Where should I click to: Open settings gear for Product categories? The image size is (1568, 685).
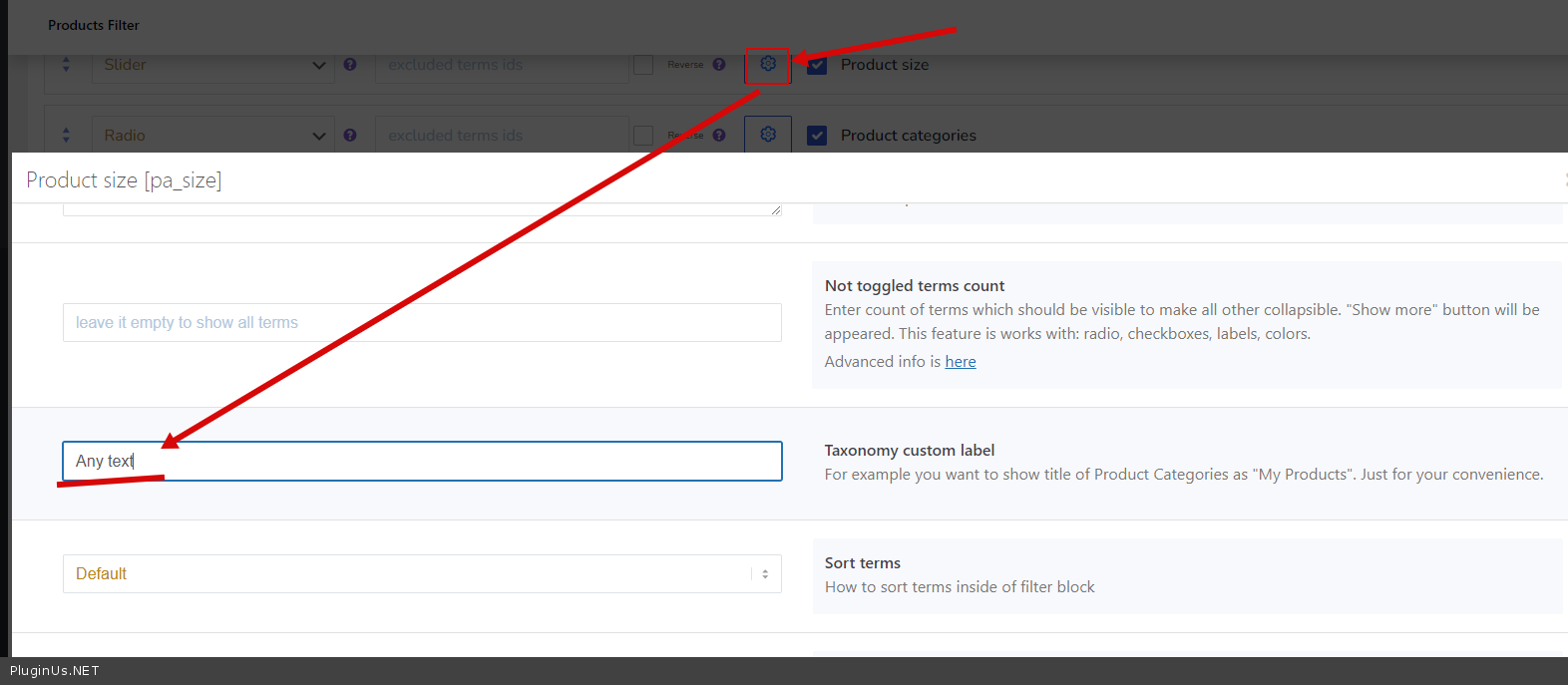pyautogui.click(x=767, y=135)
